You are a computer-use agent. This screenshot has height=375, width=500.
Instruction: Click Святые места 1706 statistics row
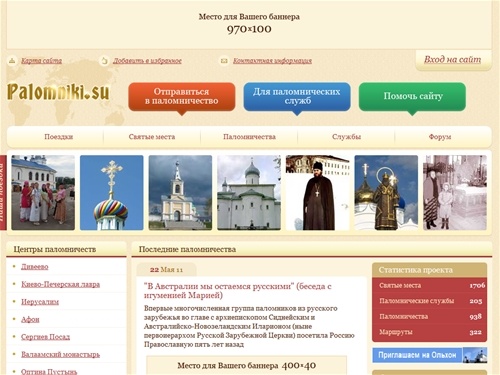click(429, 285)
